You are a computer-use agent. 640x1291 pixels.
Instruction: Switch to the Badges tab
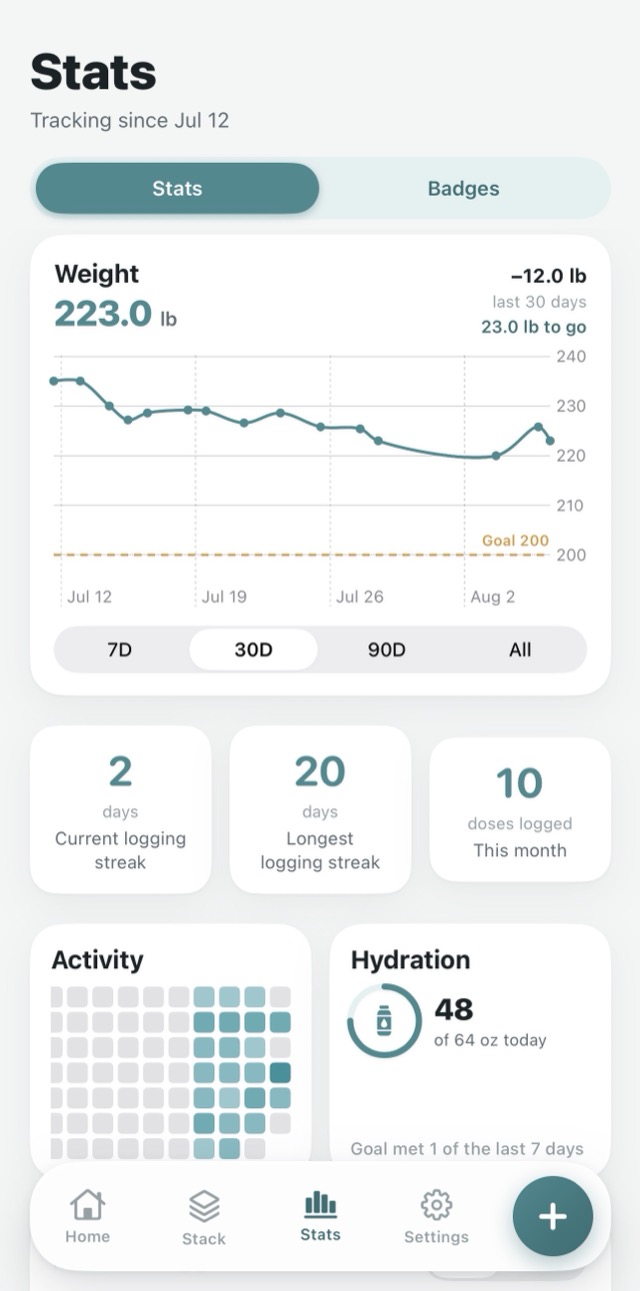click(x=463, y=188)
